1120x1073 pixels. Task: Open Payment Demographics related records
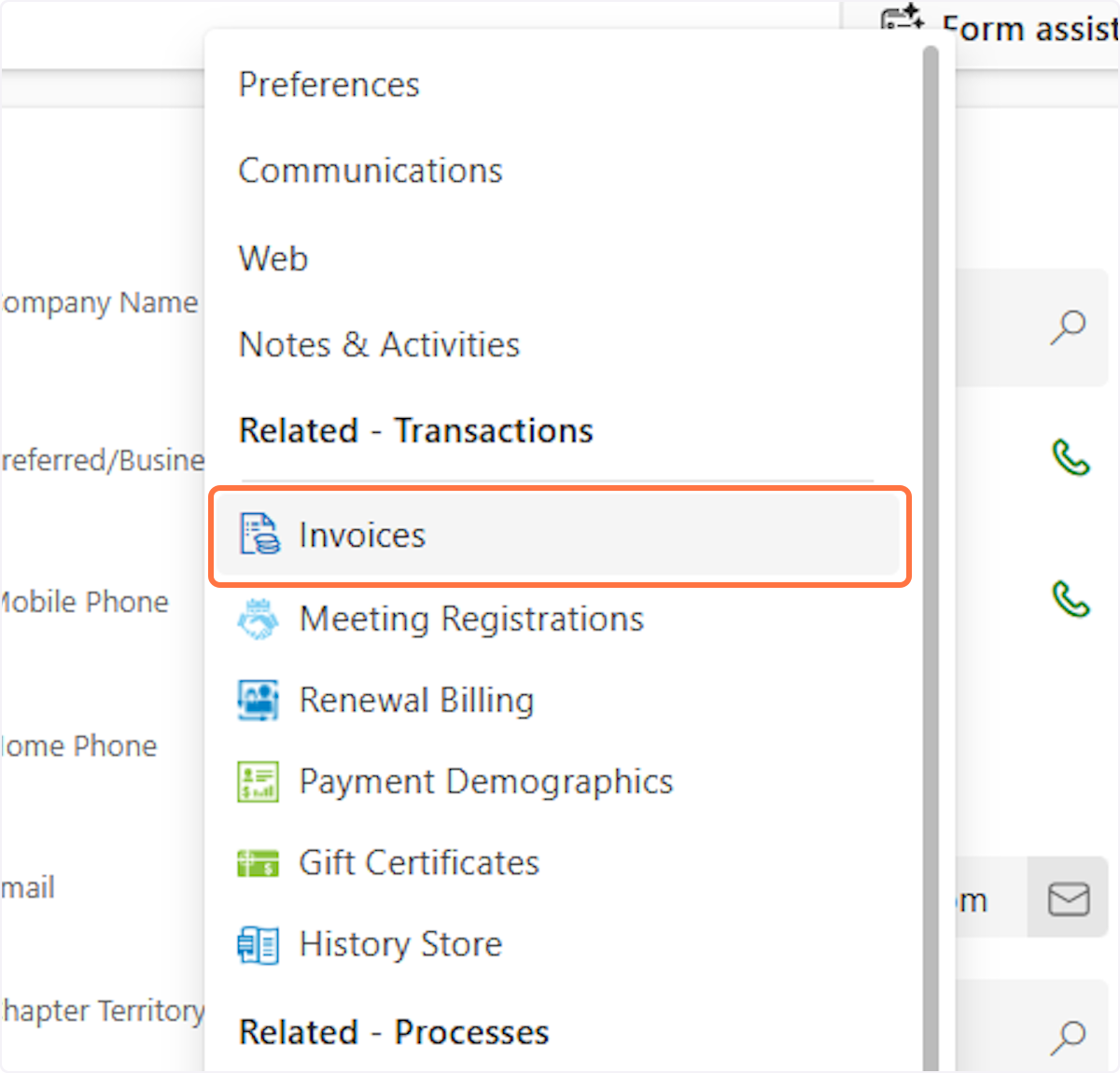coord(485,781)
